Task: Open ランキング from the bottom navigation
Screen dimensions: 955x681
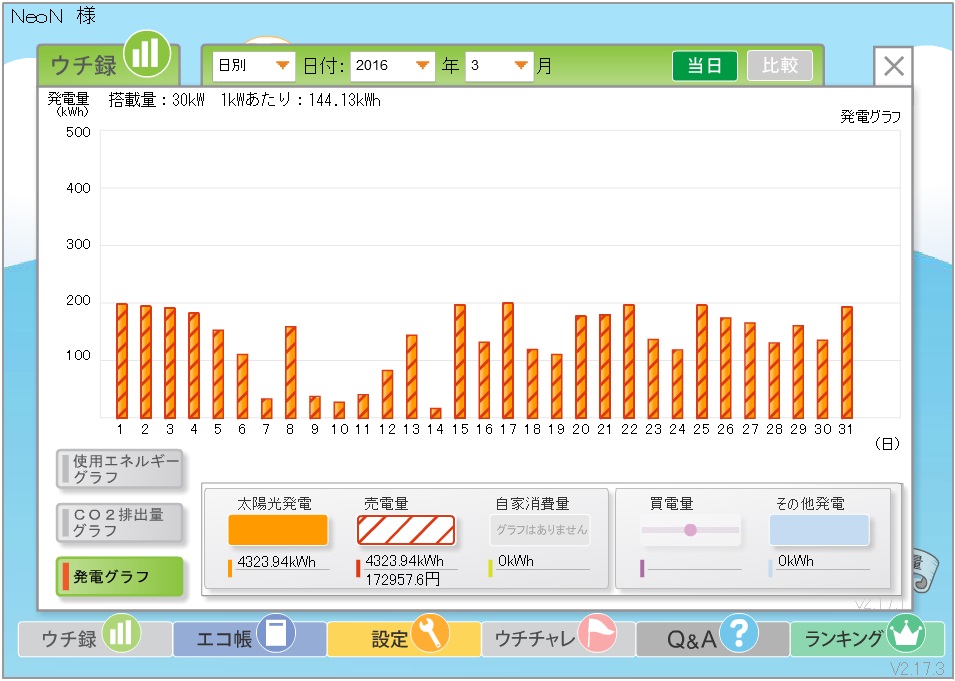Action: pyautogui.click(x=867, y=638)
